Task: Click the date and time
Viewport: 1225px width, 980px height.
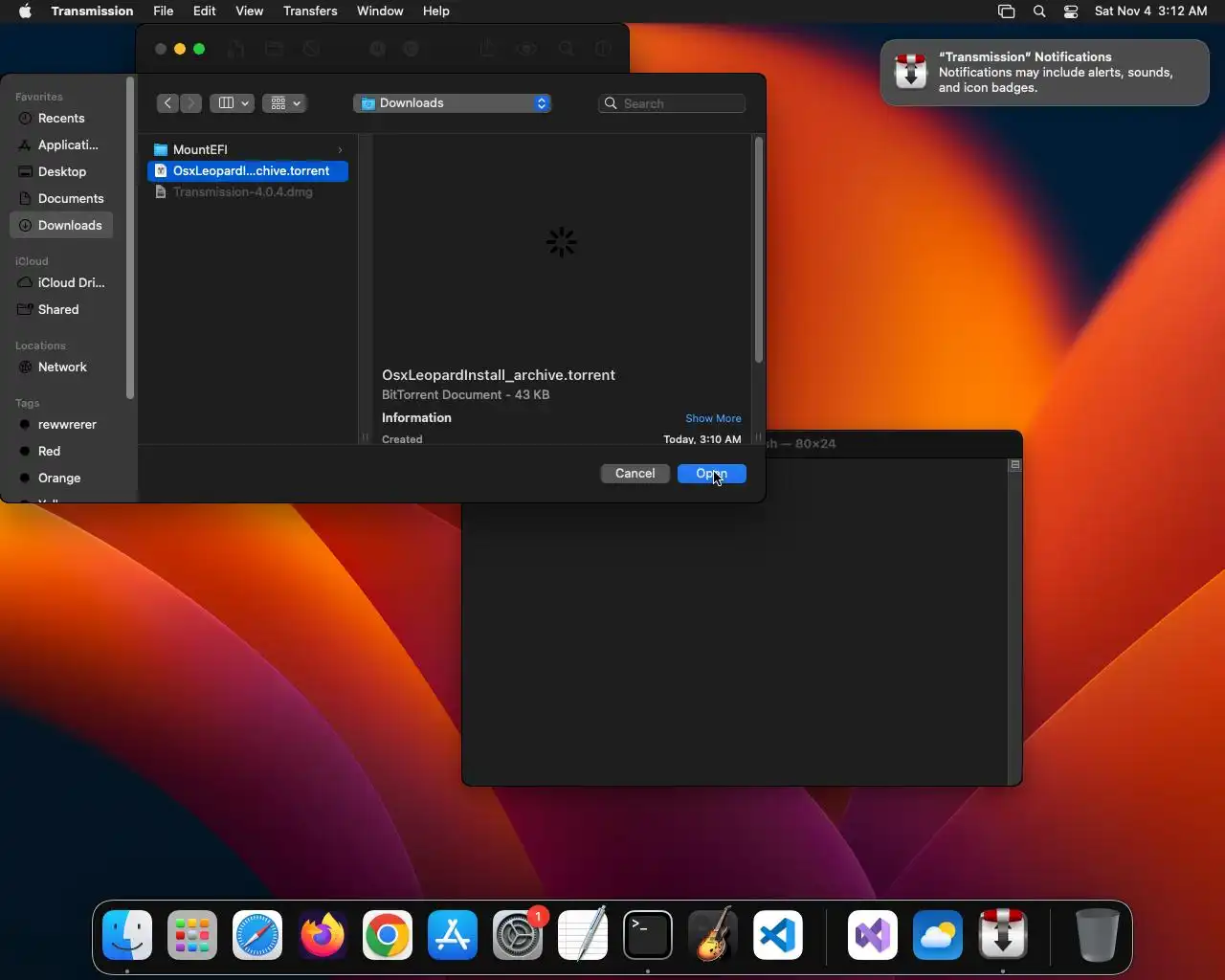Action: [1151, 11]
